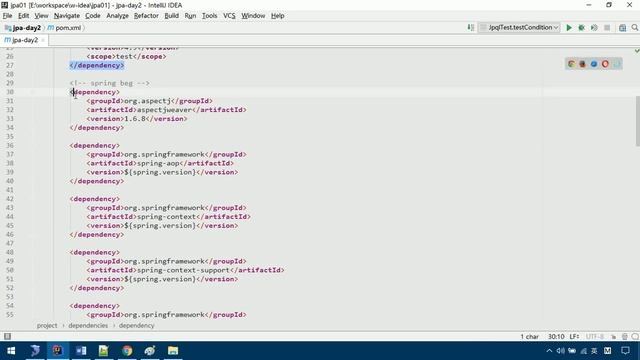Open the memory indicator circle in the status bar
Screen dimensions: 640x360
tap(635, 337)
